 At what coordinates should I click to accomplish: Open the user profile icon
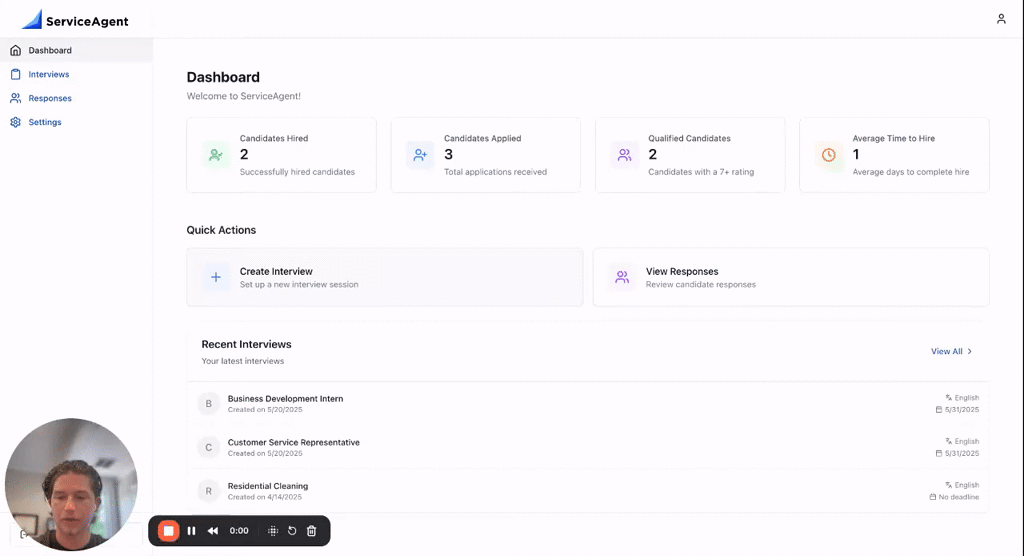pos(1000,19)
